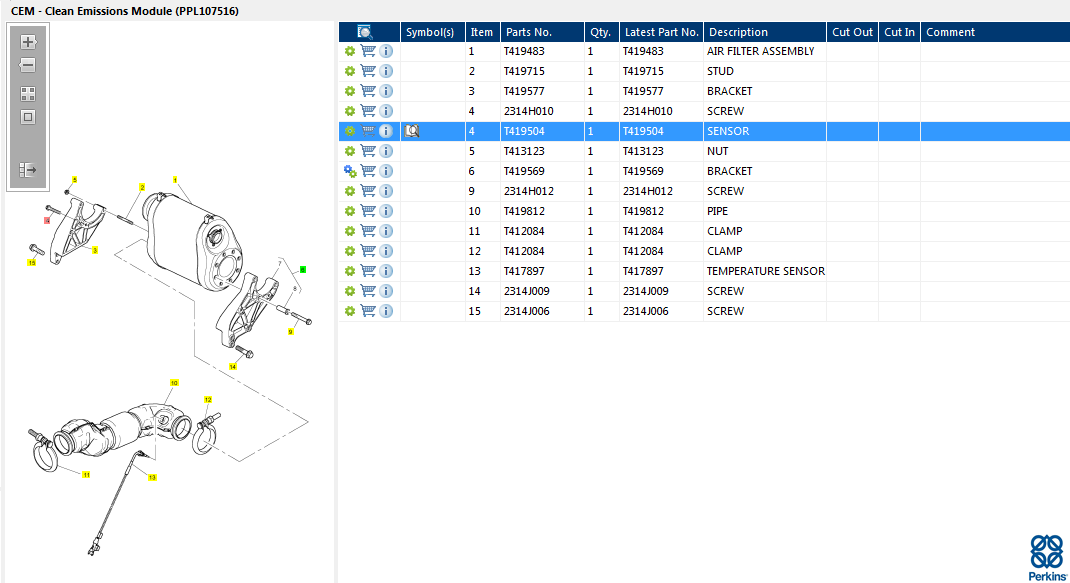Image resolution: width=1070 pixels, height=583 pixels.
Task: Click the red callout 4 on diagram
Action: click(47, 221)
